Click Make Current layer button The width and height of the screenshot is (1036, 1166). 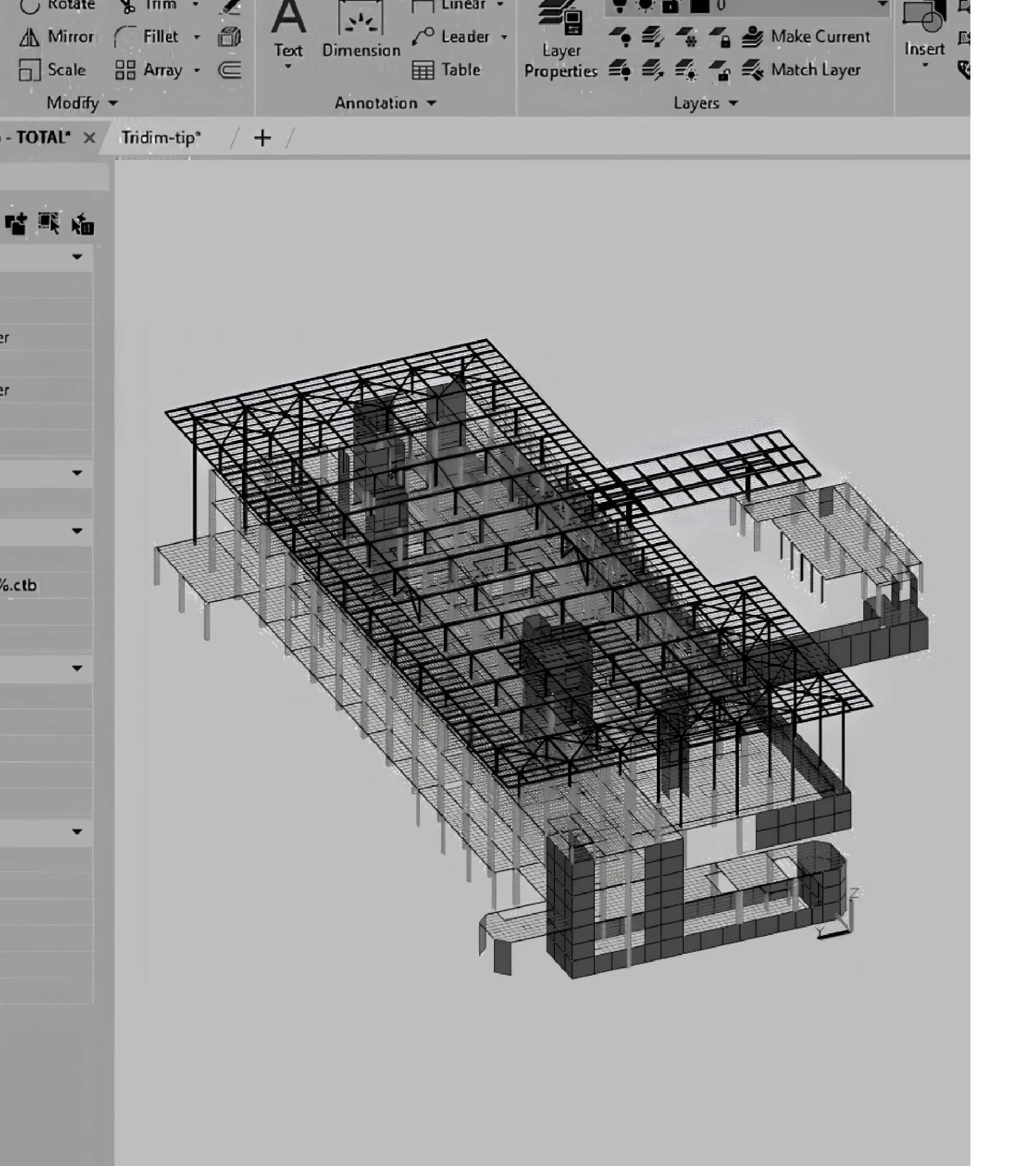click(805, 37)
